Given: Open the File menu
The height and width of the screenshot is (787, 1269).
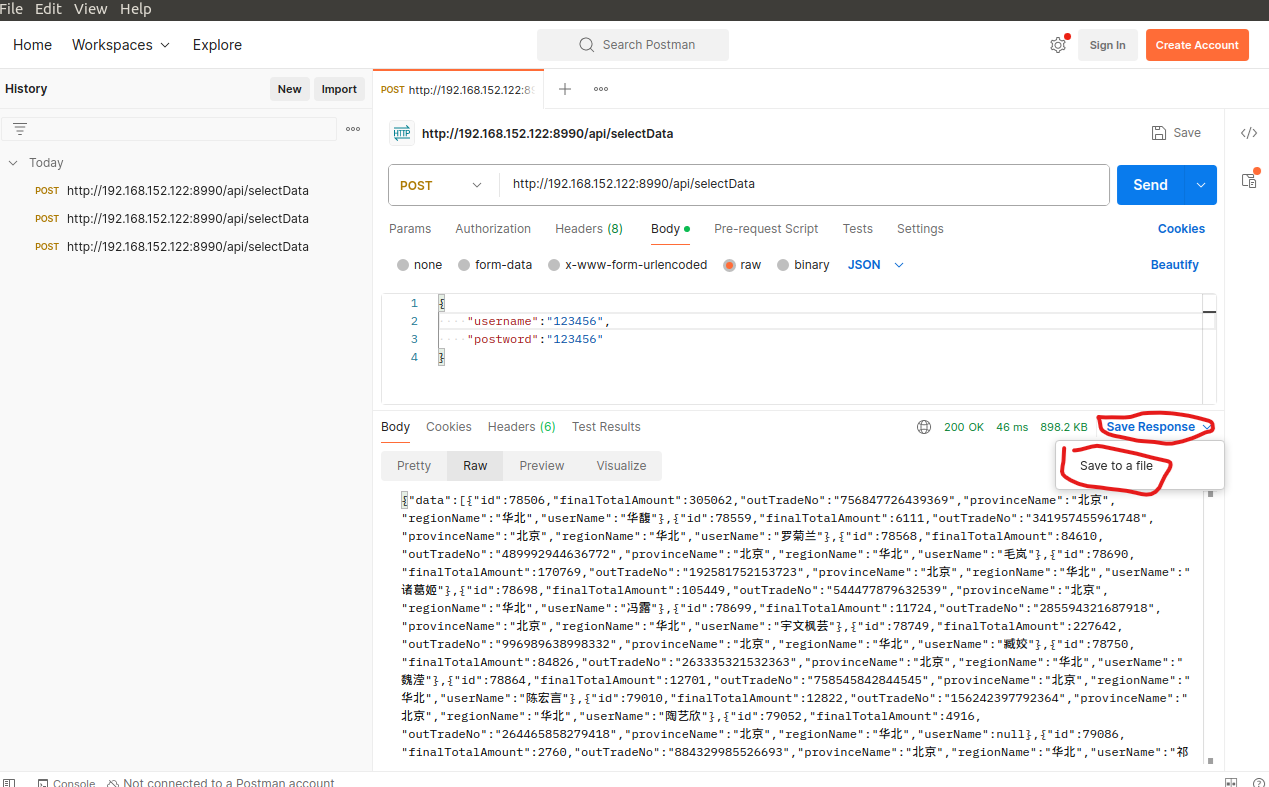Looking at the screenshot, I should [x=12, y=9].
